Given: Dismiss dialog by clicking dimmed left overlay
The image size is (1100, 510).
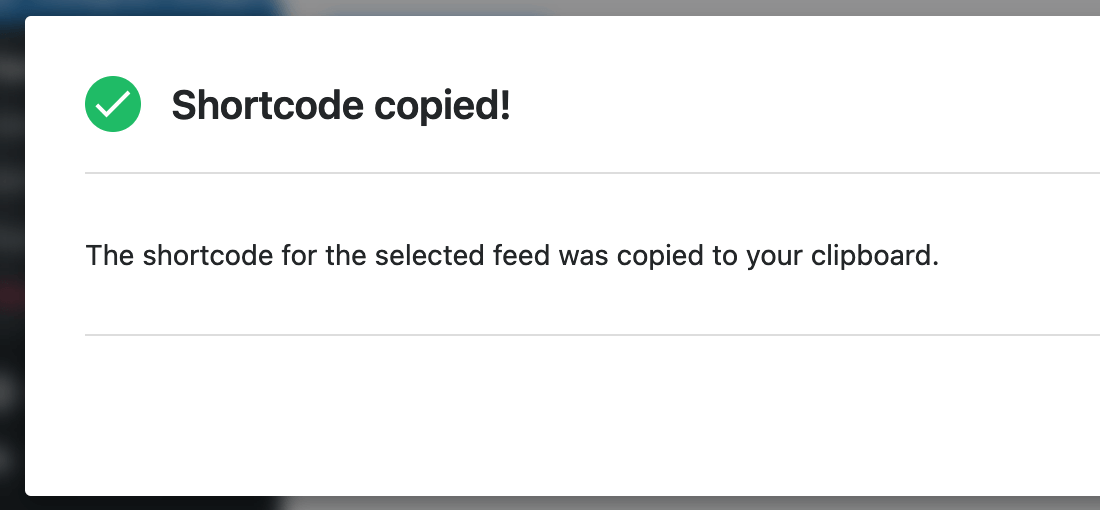Looking at the screenshot, I should 12,300.
